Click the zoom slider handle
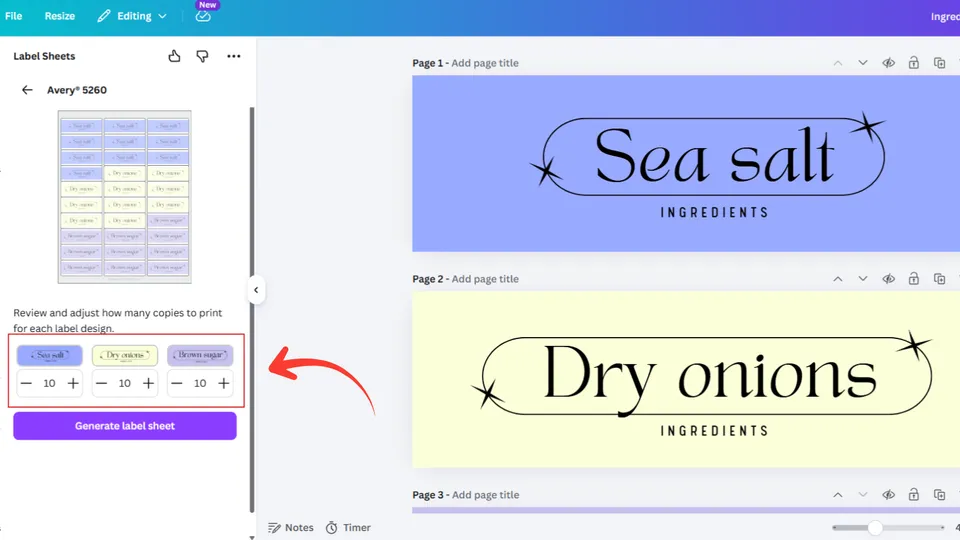This screenshot has width=960, height=540. [x=875, y=527]
